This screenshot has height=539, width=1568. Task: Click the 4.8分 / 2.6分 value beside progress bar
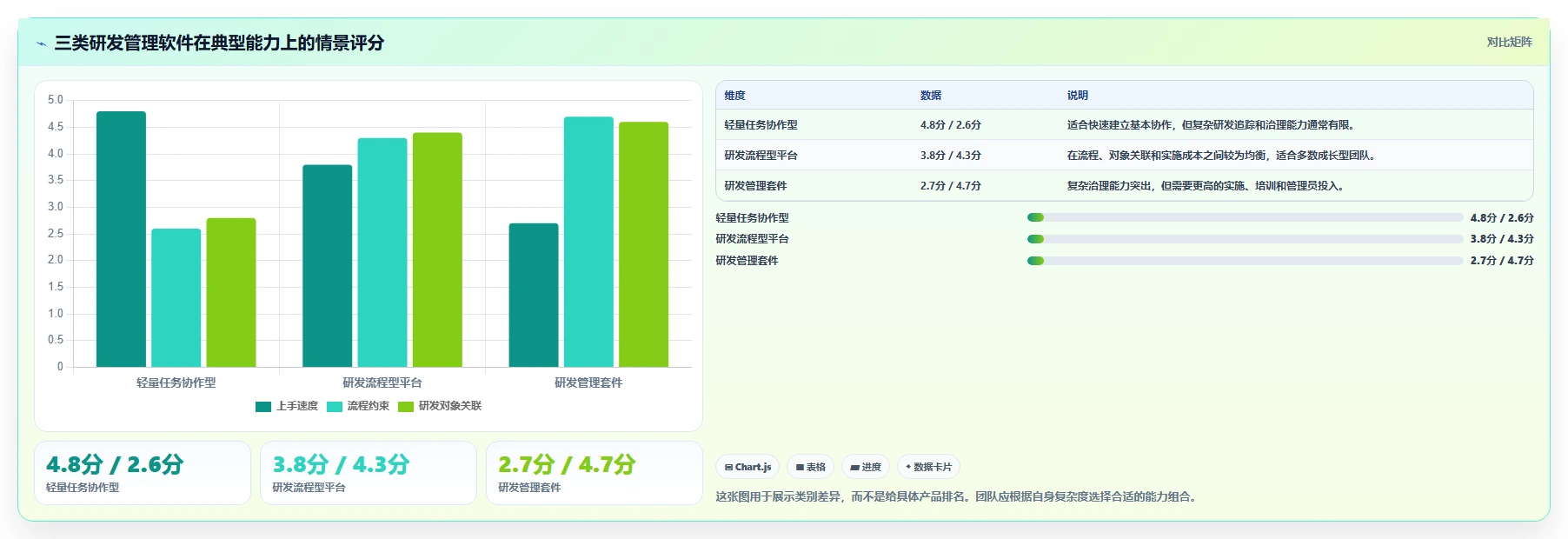1502,218
